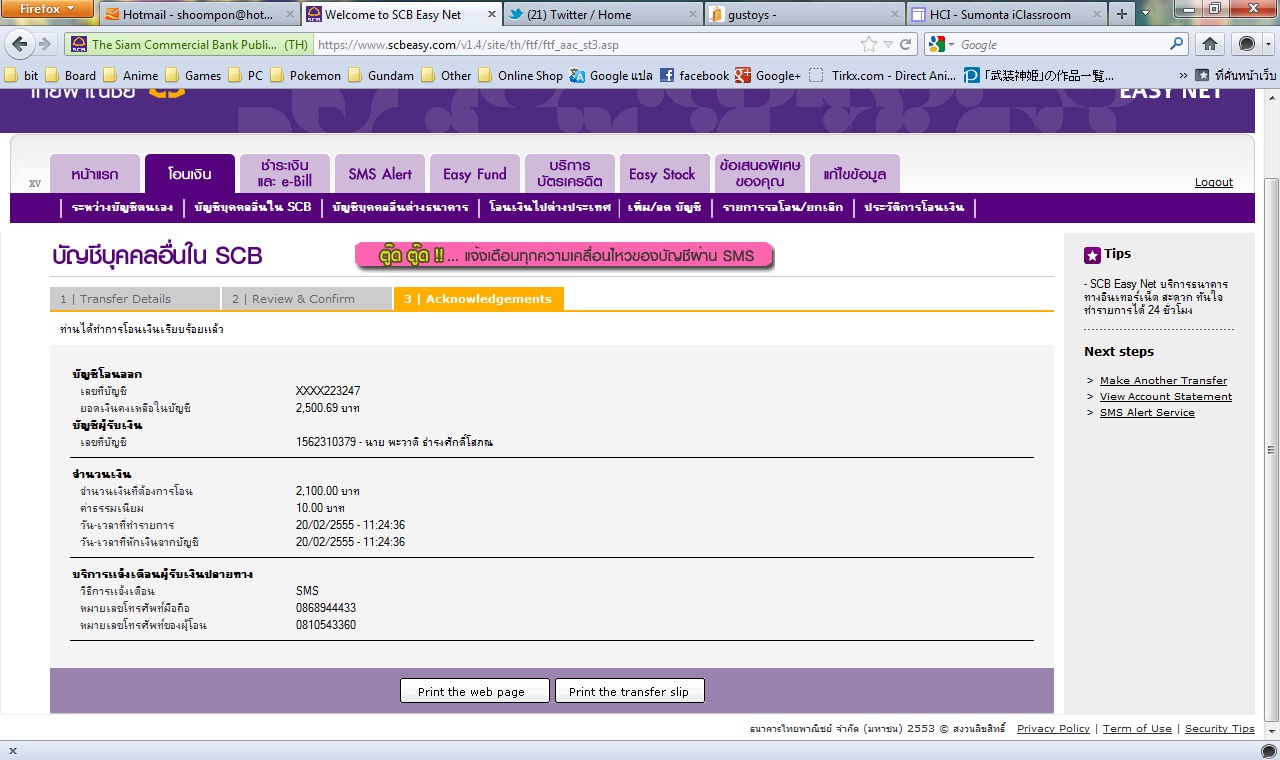Open the Tirkx.com bookmark
The height and width of the screenshot is (760, 1280).
[x=883, y=75]
